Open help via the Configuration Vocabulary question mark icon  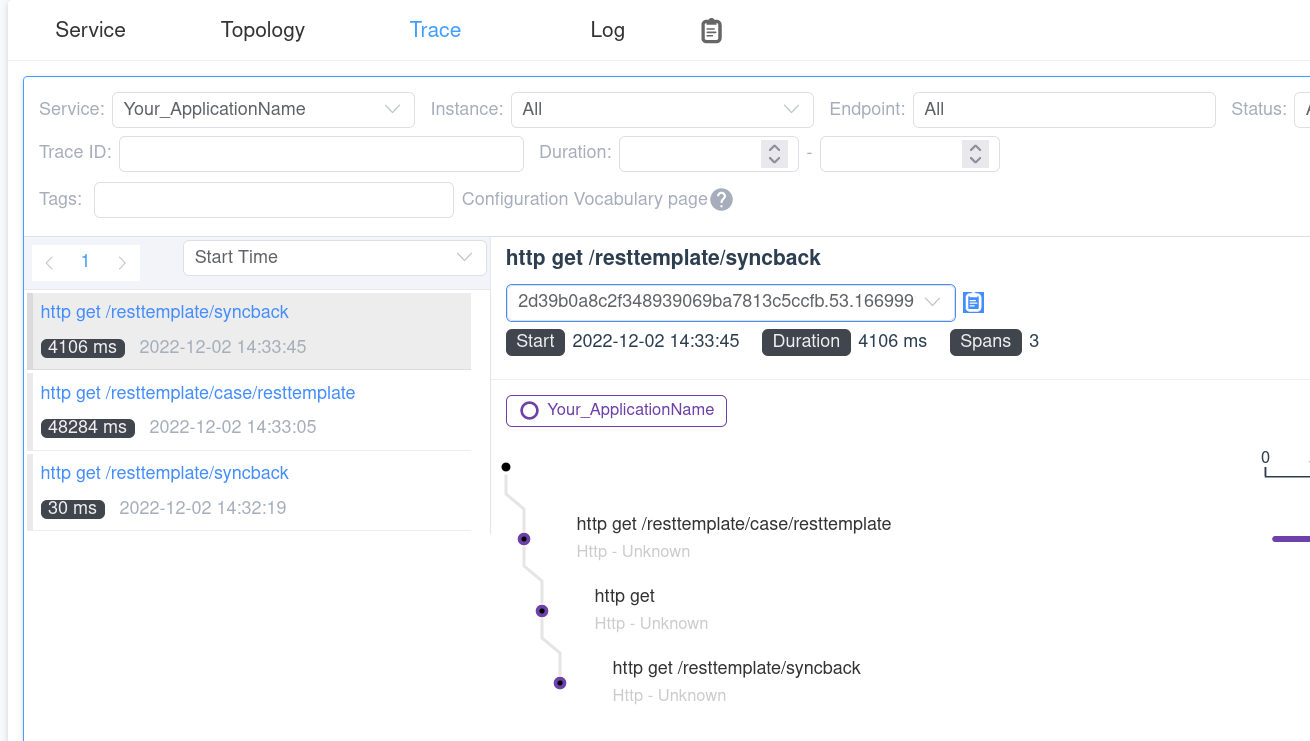[x=721, y=199]
